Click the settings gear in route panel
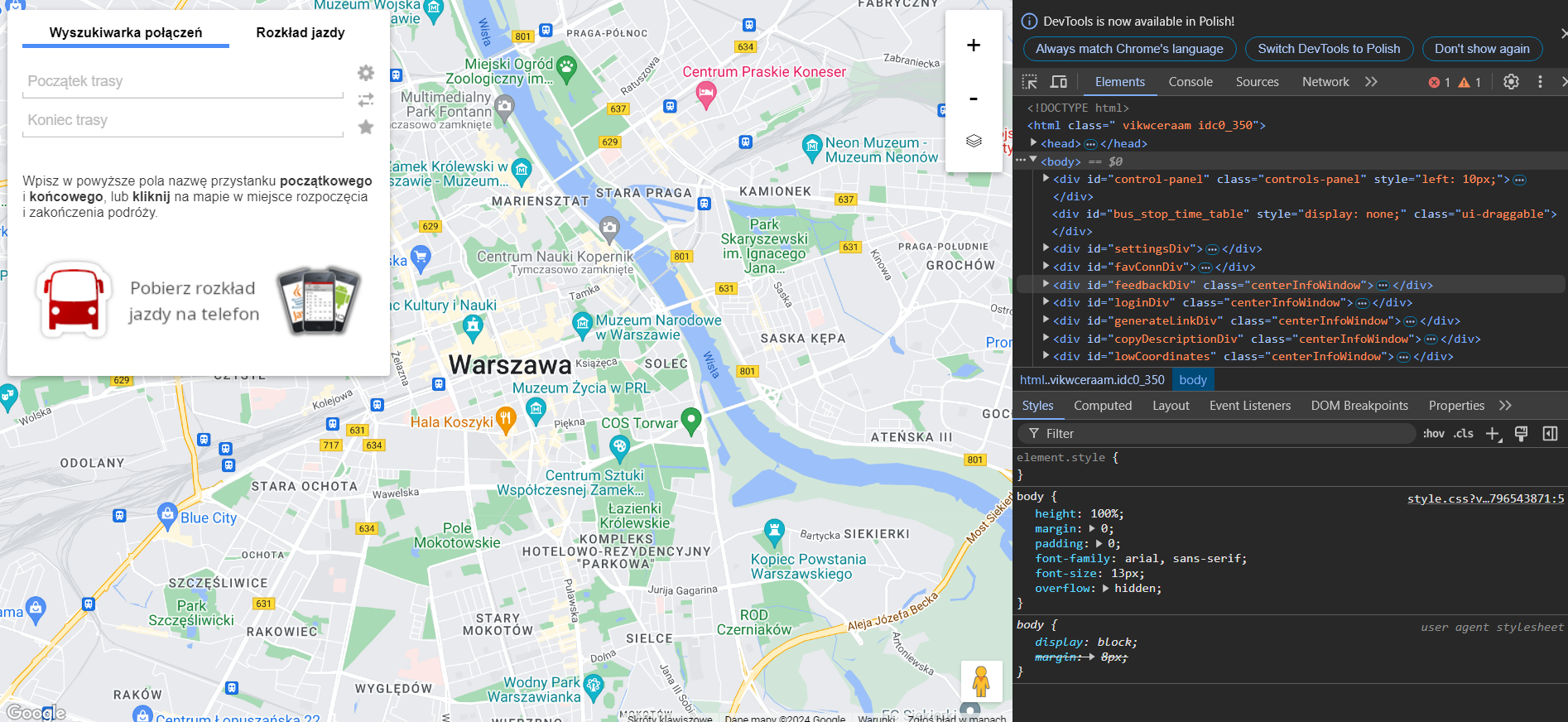 (x=365, y=73)
